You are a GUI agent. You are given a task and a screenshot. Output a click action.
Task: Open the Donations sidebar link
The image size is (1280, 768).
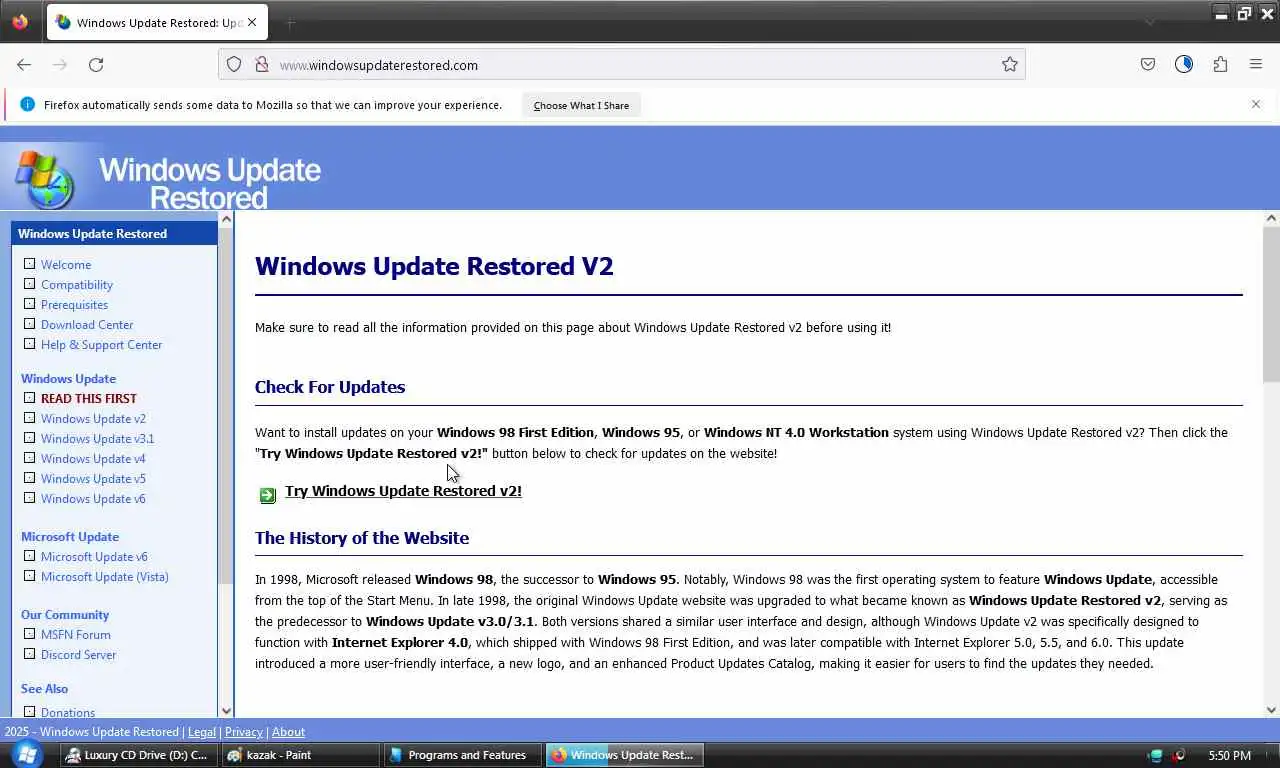(68, 713)
